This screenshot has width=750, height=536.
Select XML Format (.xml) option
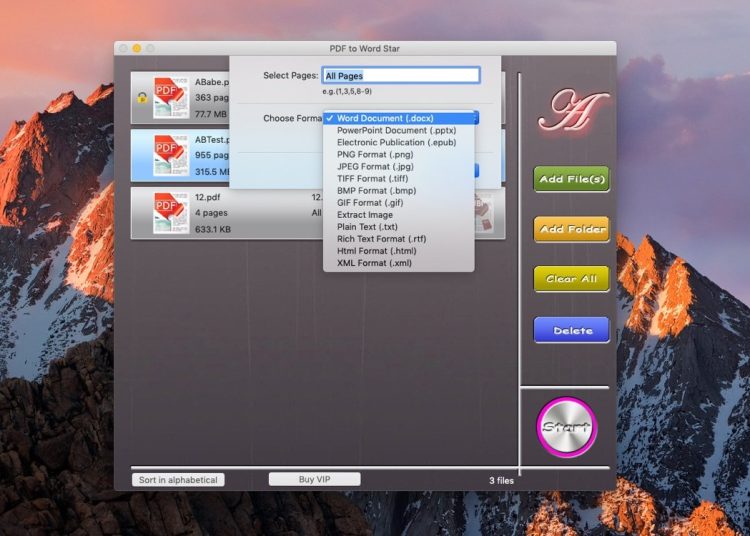tap(375, 263)
